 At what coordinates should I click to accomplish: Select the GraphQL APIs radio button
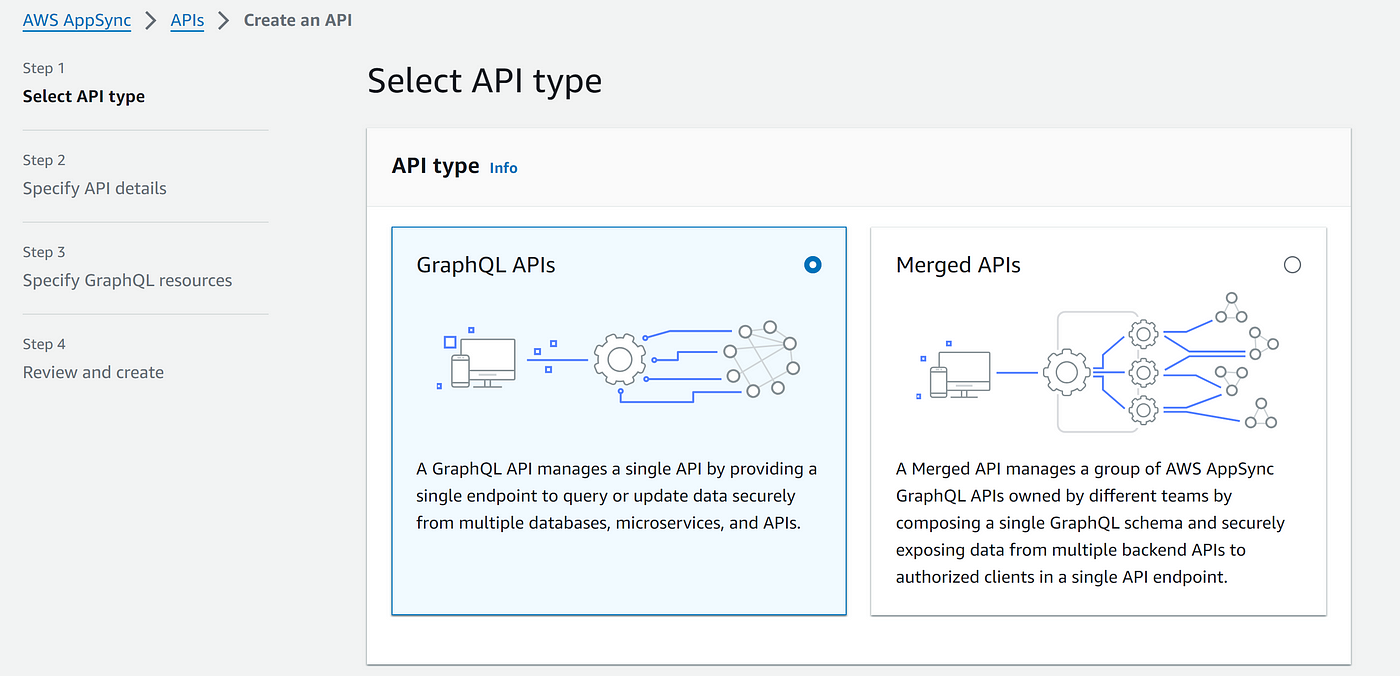tap(813, 265)
